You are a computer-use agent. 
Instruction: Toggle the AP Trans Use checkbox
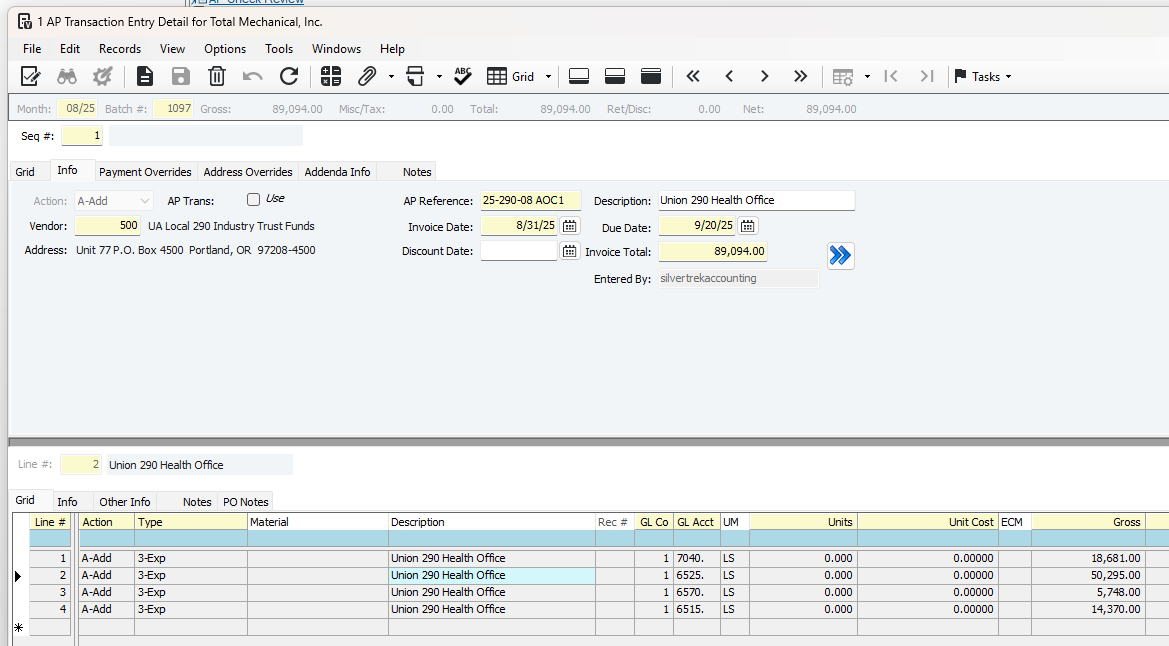(x=253, y=199)
